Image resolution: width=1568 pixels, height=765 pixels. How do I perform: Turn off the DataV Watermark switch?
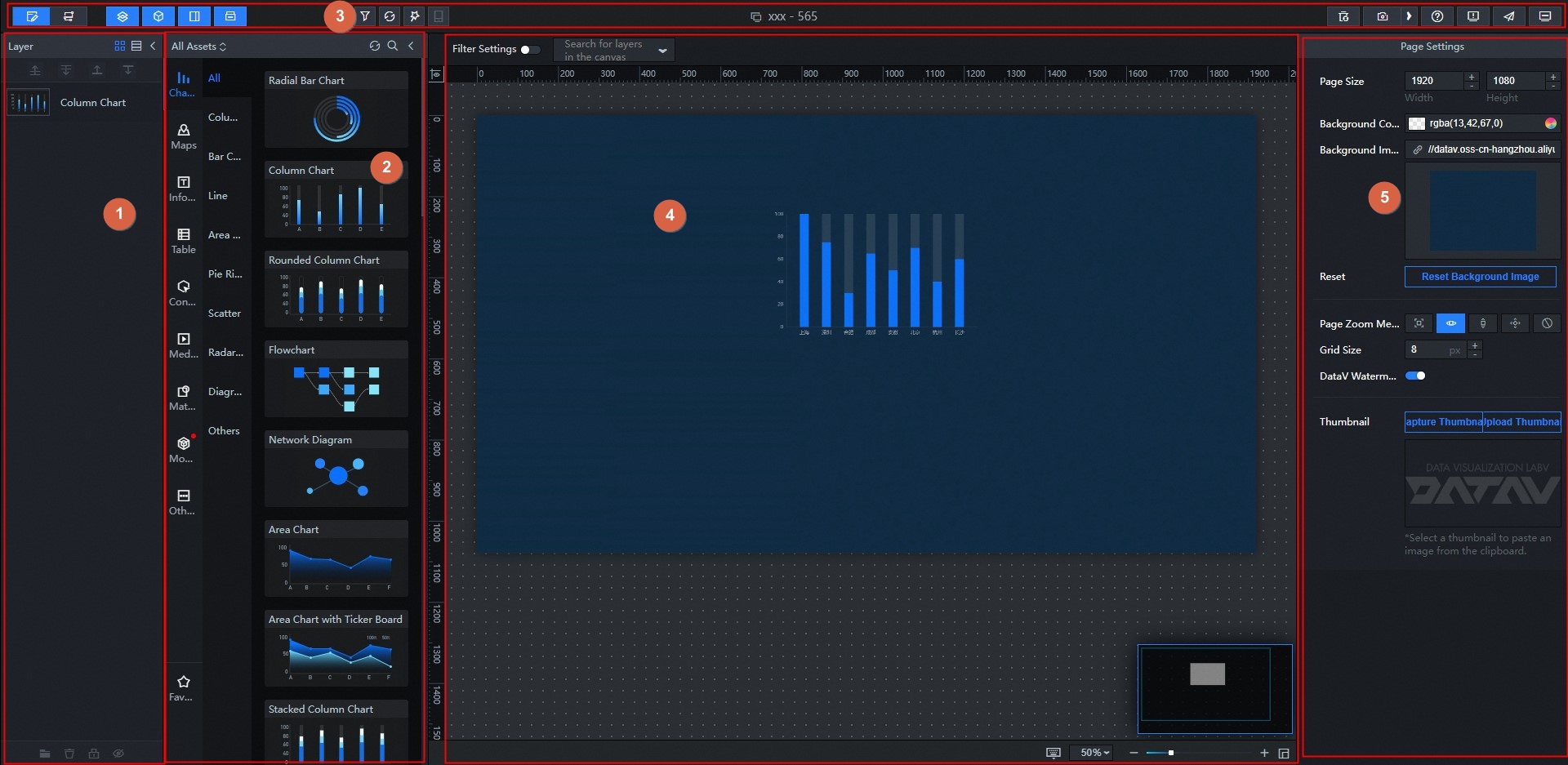1415,376
